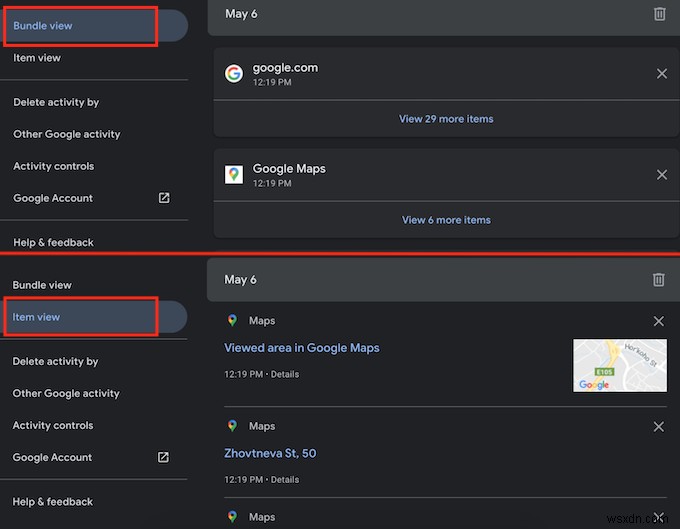The height and width of the screenshot is (529, 680).
Task: Click the Google logo icon next to google.com
Action: pyautogui.click(x=233, y=74)
